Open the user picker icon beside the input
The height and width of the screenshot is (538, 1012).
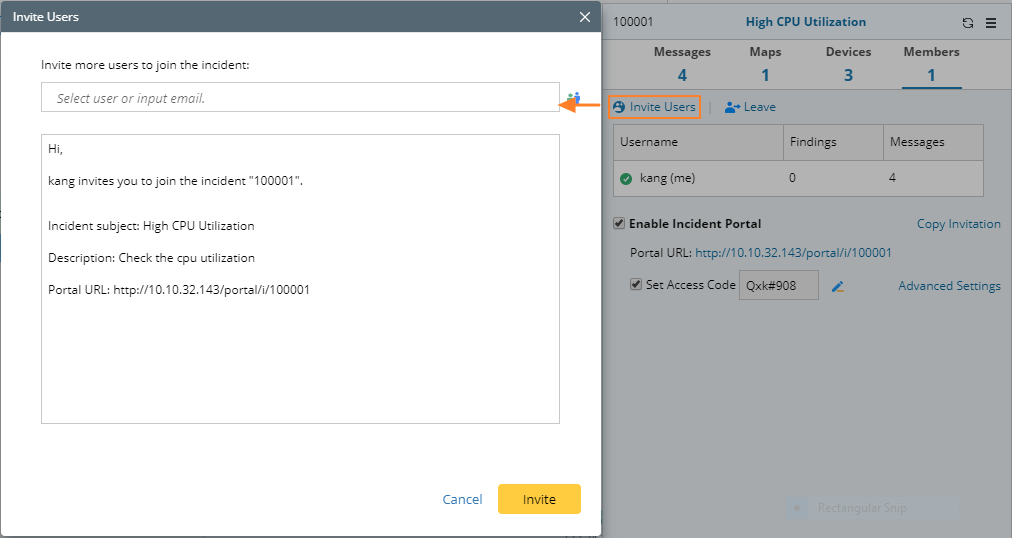pos(574,98)
